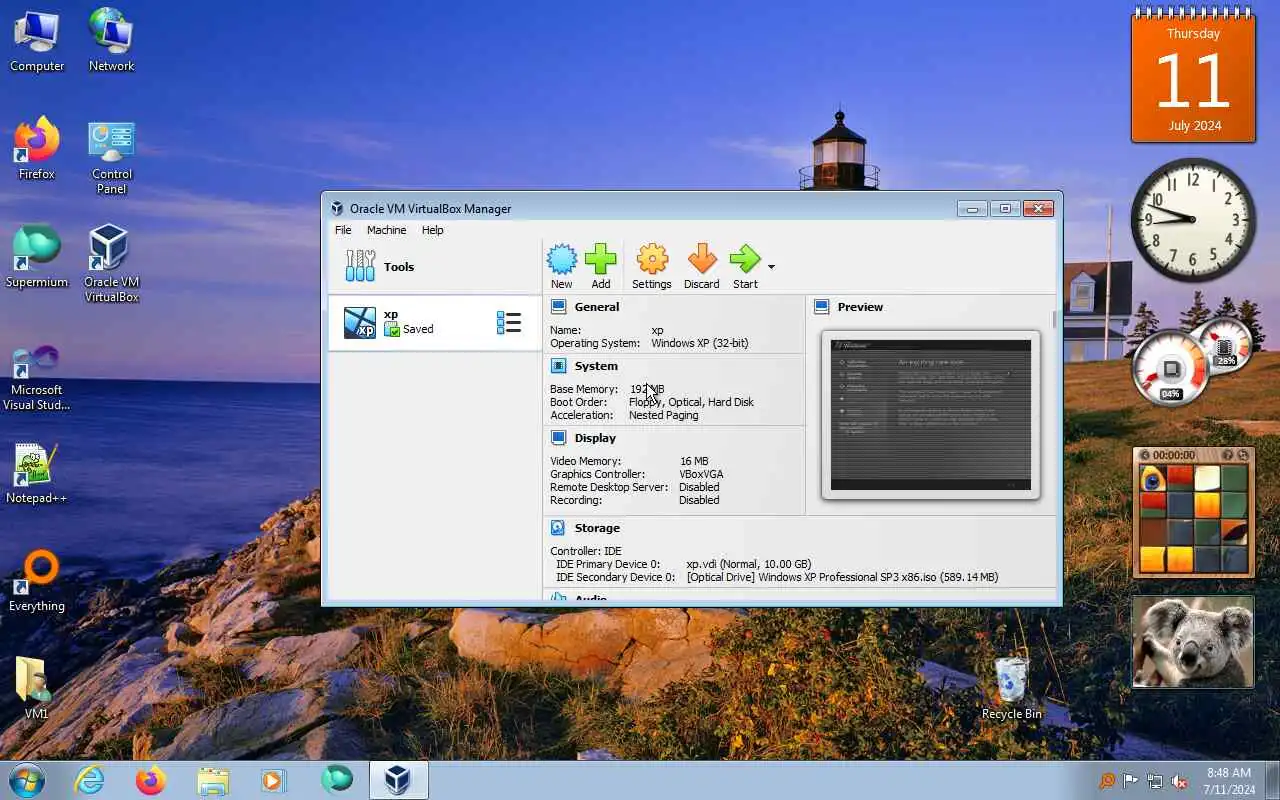Open the Firefox desktop shortcut

37,149
